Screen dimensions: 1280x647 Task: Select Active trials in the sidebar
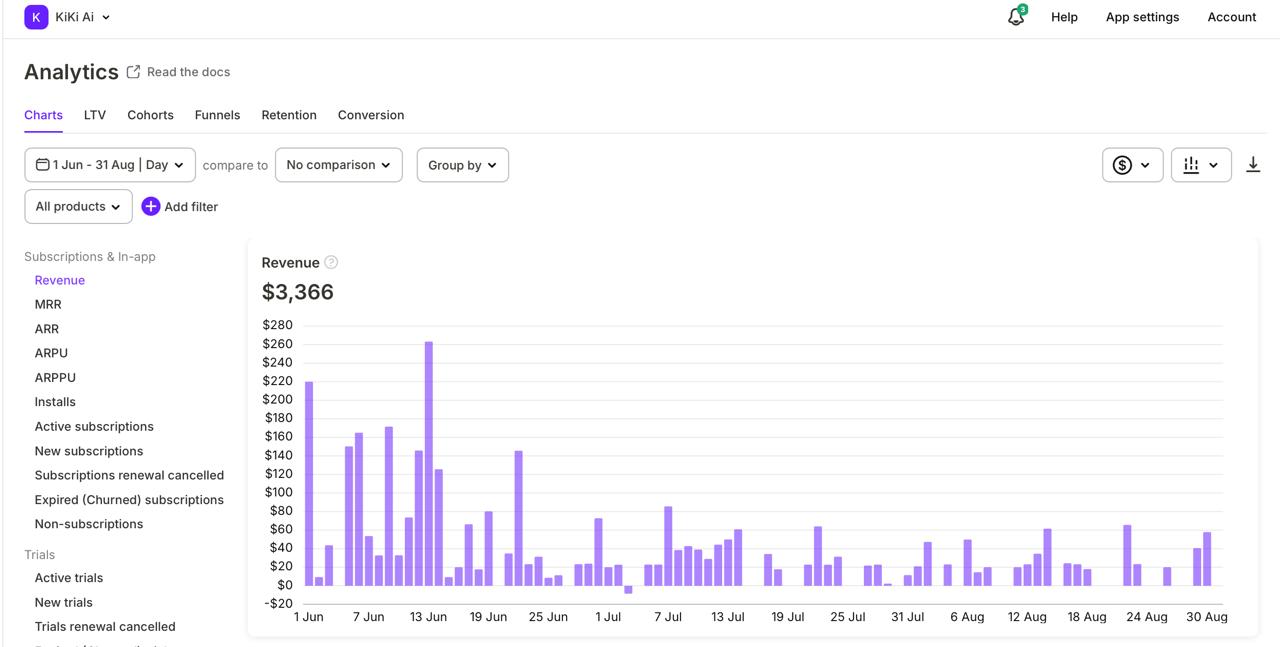(x=69, y=578)
